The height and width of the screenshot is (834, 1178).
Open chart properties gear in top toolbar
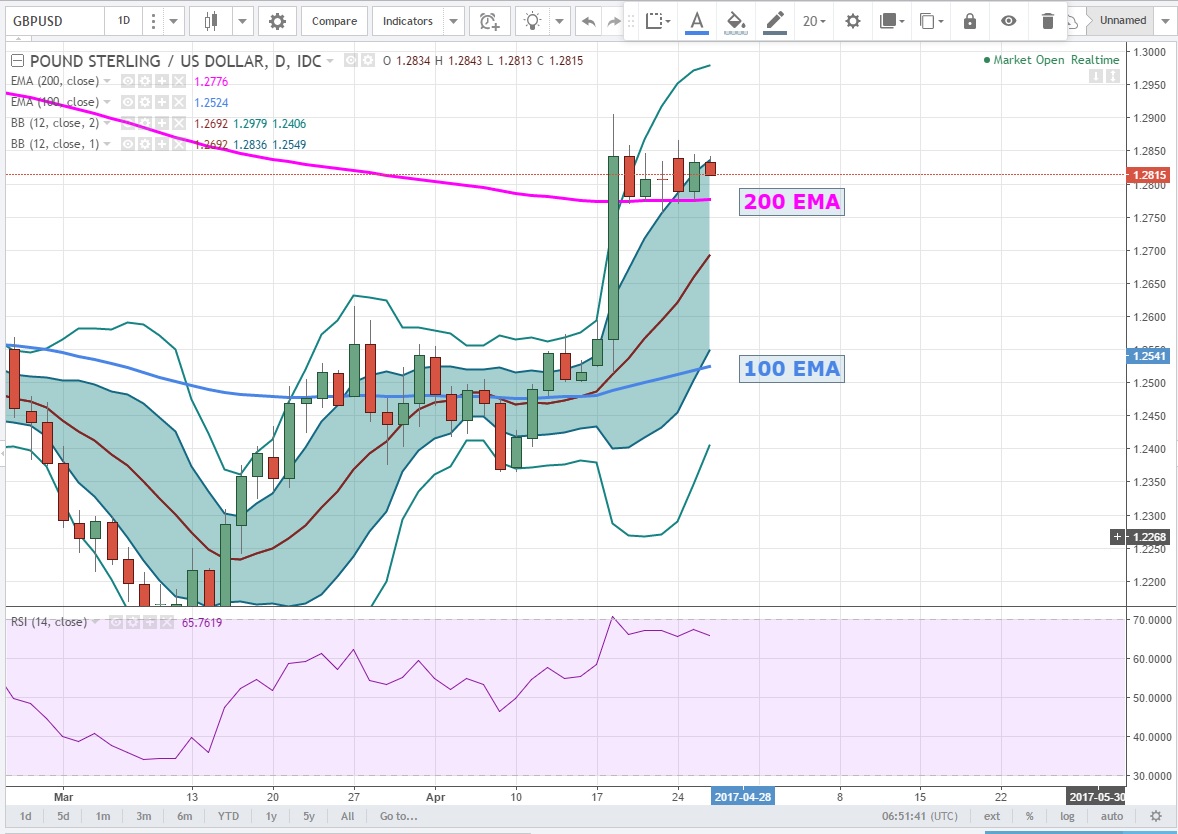(x=277, y=21)
